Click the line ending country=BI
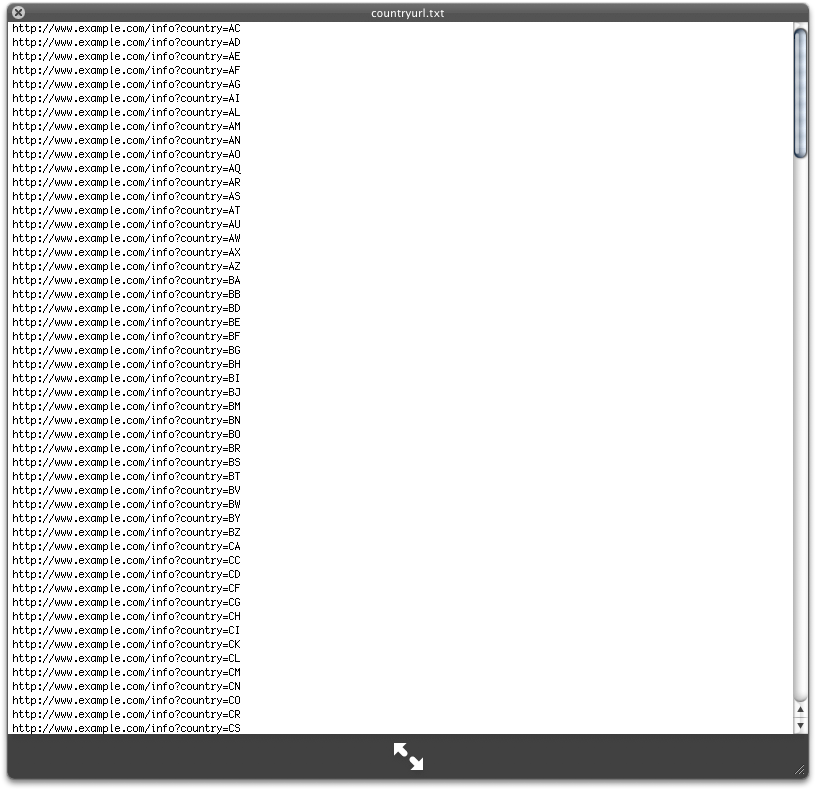 [126, 379]
